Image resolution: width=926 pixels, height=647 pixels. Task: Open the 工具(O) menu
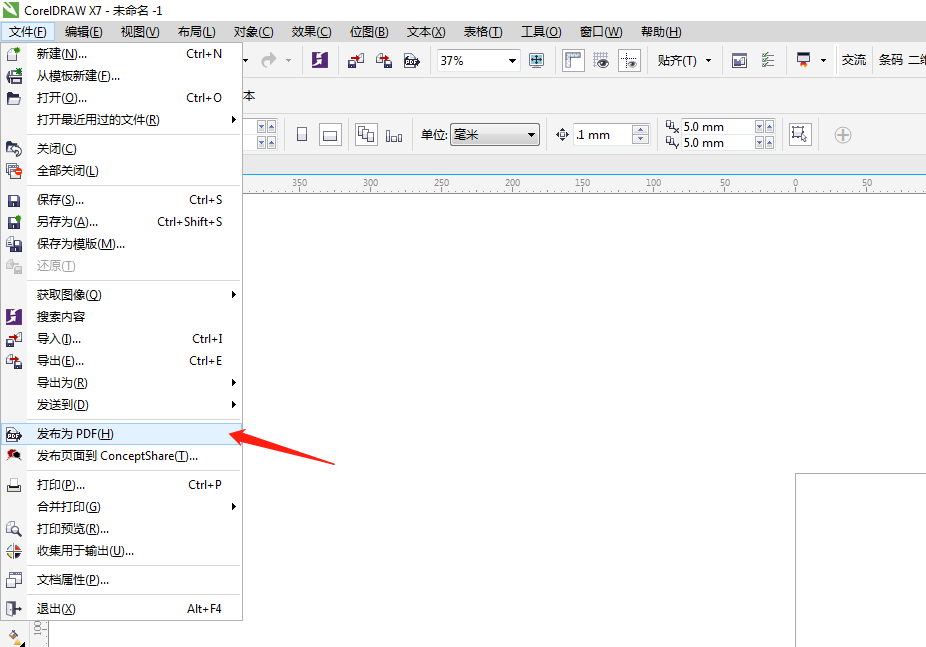[x=541, y=32]
